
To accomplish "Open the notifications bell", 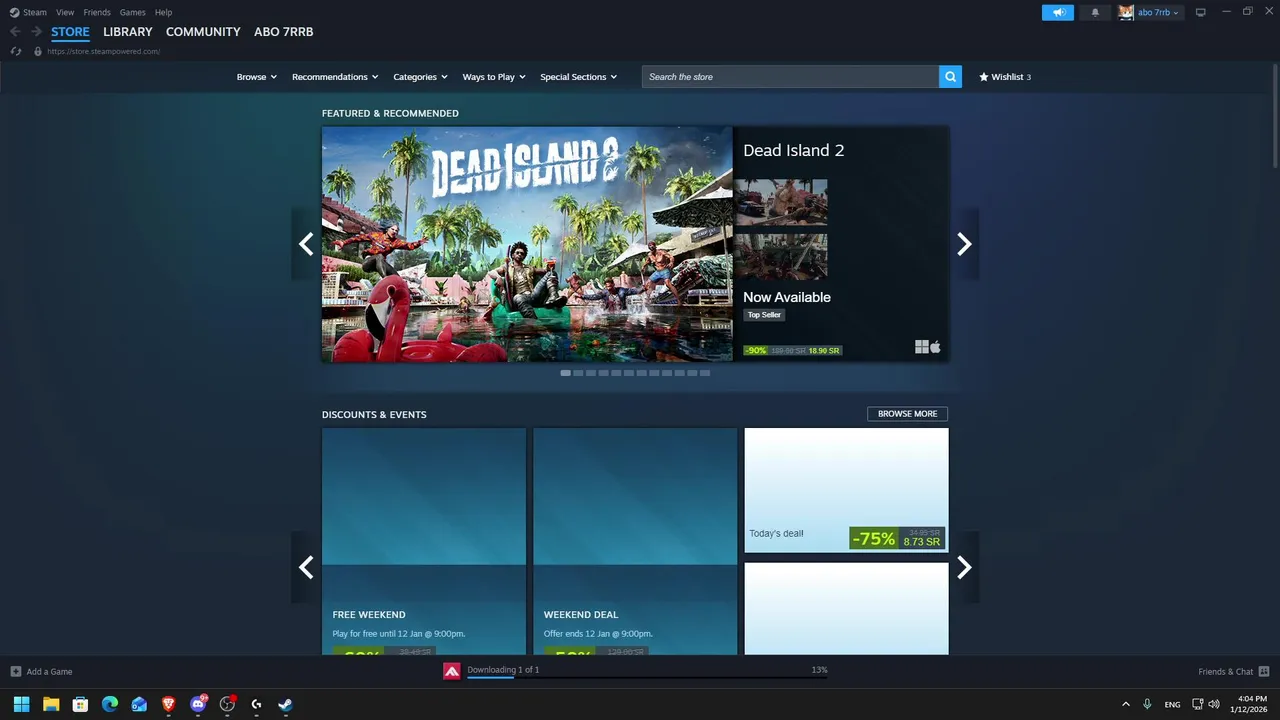I will tap(1095, 12).
